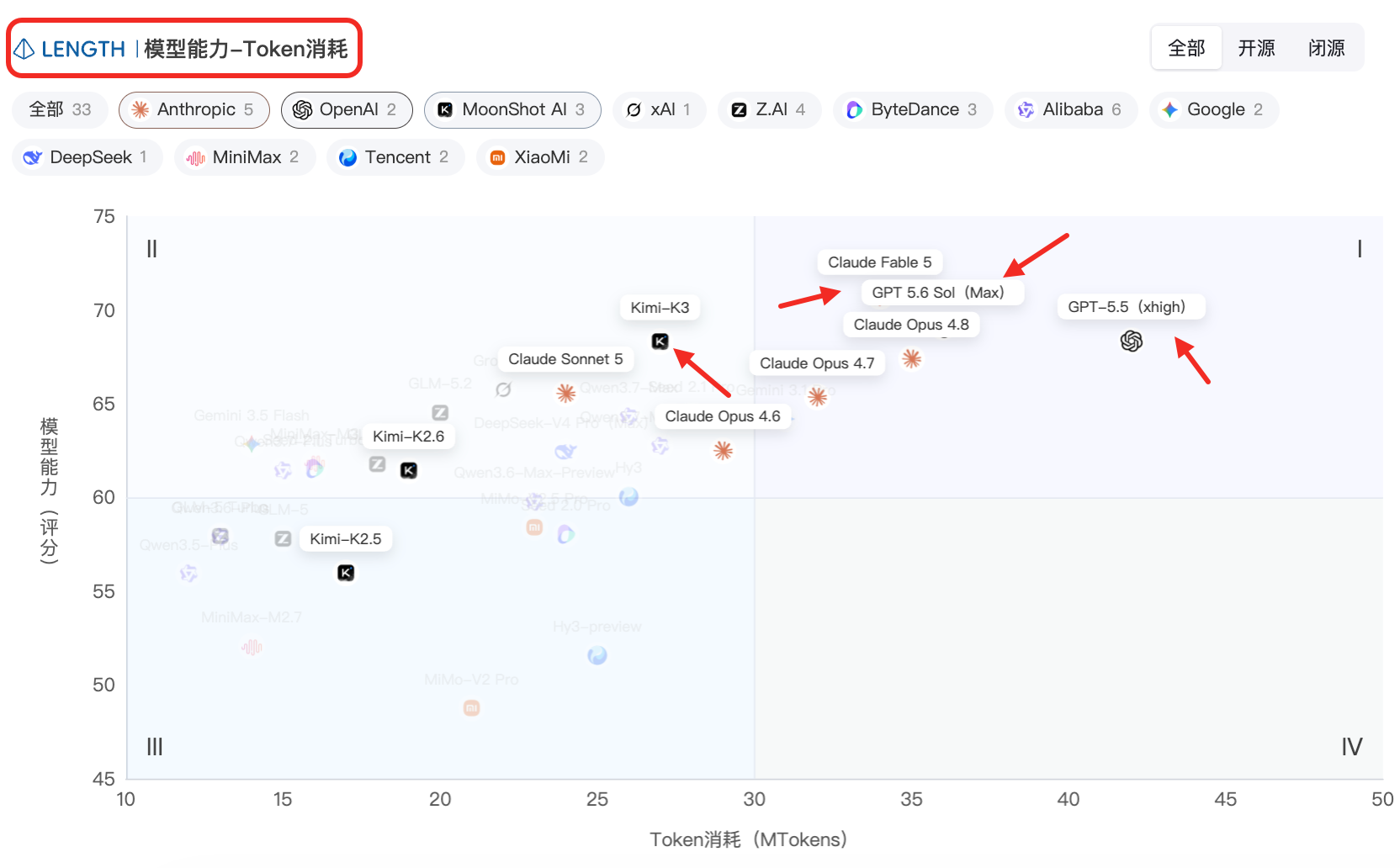Switch to the 闭源 tab

(1326, 48)
